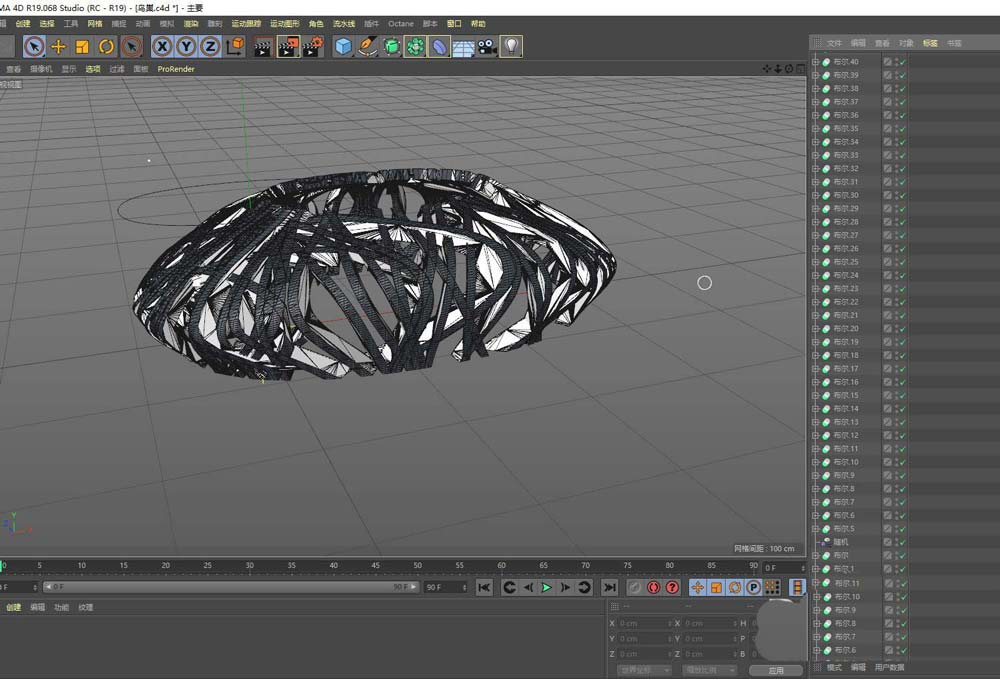1000x679 pixels.
Task: Select the spline Pen tool icon
Action: (x=367, y=47)
